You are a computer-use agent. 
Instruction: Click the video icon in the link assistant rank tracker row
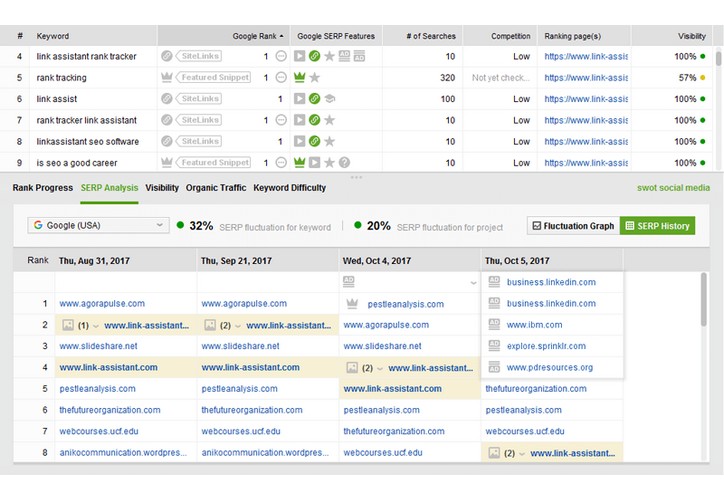tap(299, 56)
